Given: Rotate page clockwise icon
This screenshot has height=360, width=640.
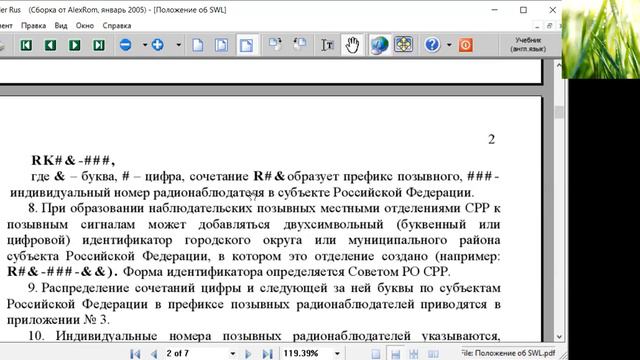Looking at the screenshot, I should click(x=276, y=44).
